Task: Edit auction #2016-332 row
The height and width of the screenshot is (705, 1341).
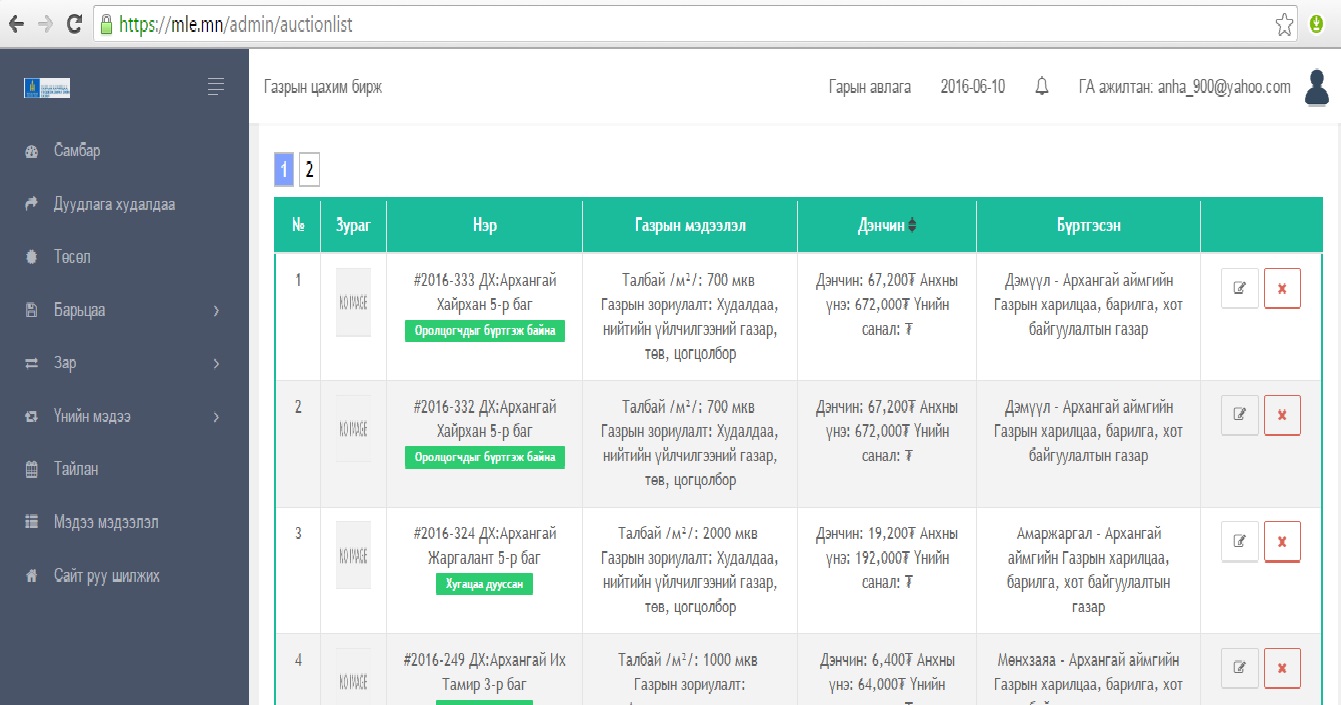Action: click(1240, 415)
